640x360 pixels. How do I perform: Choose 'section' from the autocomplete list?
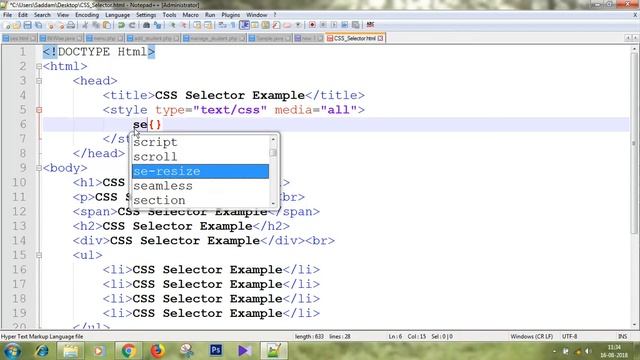[x=200, y=200]
